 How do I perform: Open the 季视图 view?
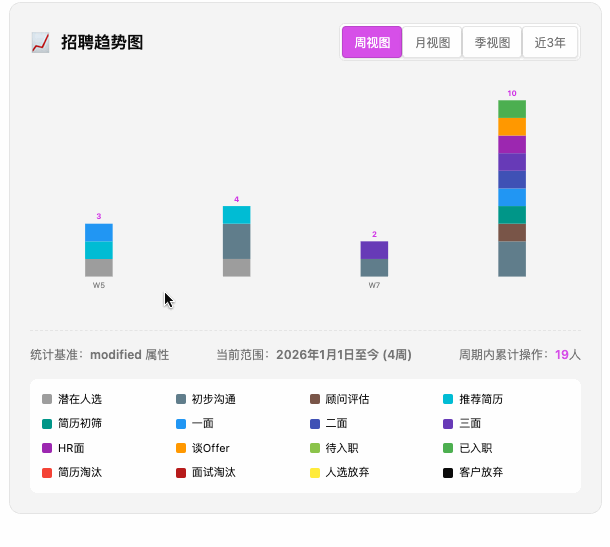click(492, 43)
